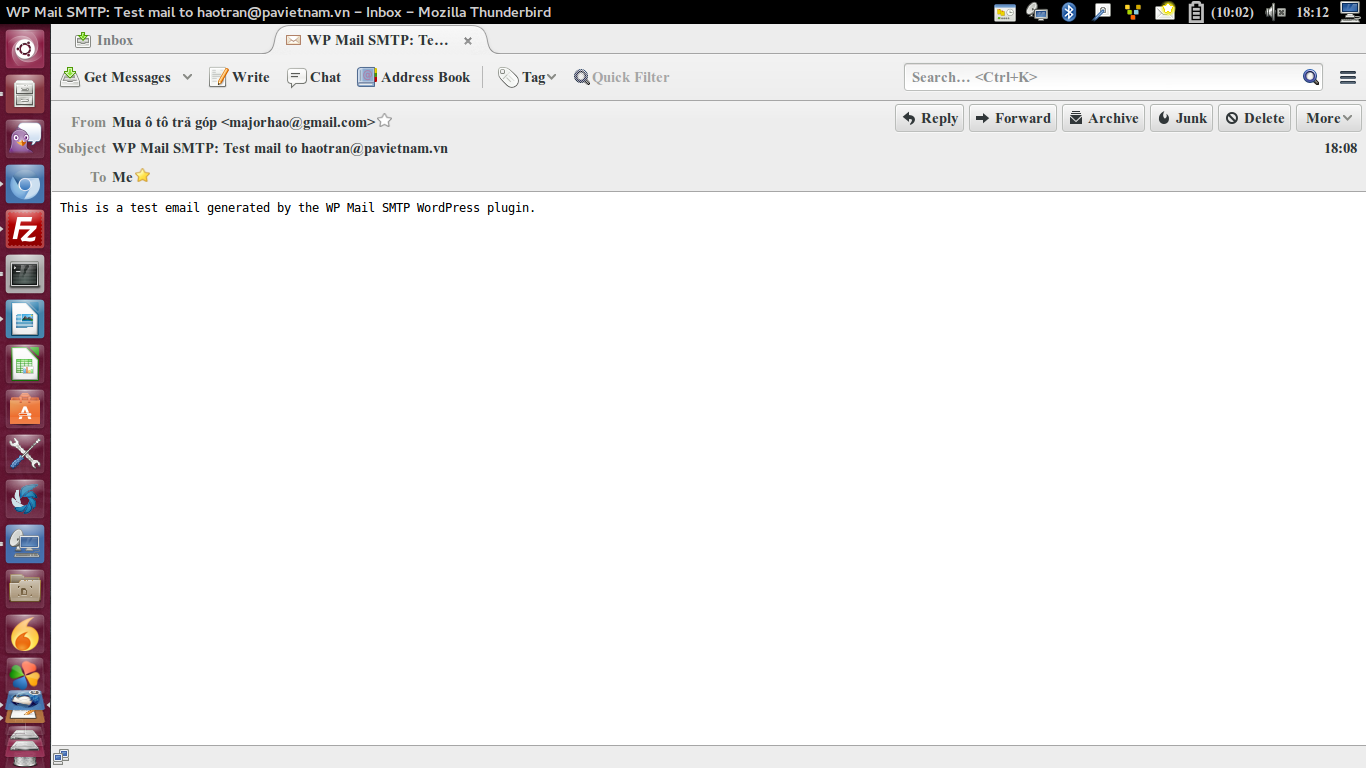Viewport: 1366px width, 768px height.
Task: Archive this message
Action: [x=1103, y=118]
